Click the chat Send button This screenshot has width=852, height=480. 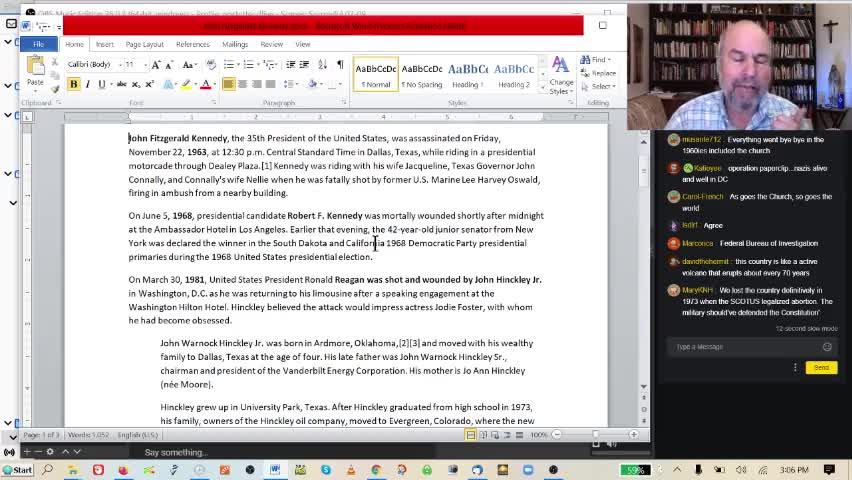pos(821,368)
